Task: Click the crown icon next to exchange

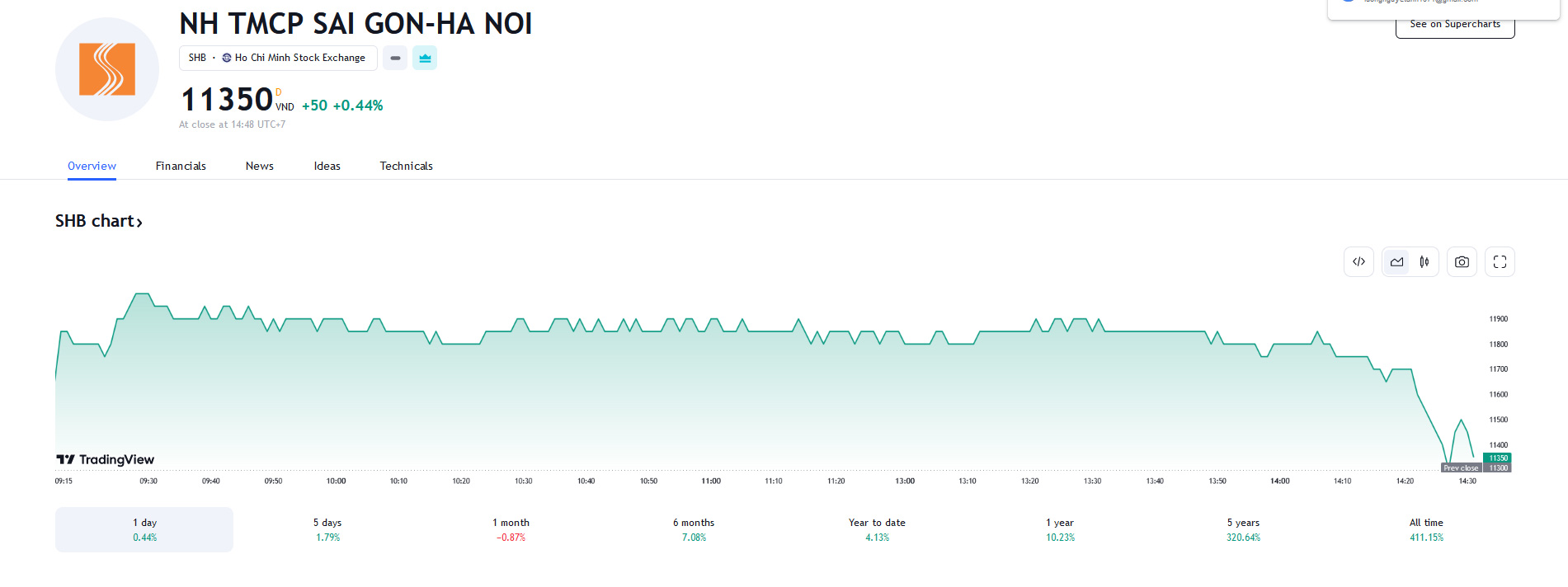Action: [425, 58]
